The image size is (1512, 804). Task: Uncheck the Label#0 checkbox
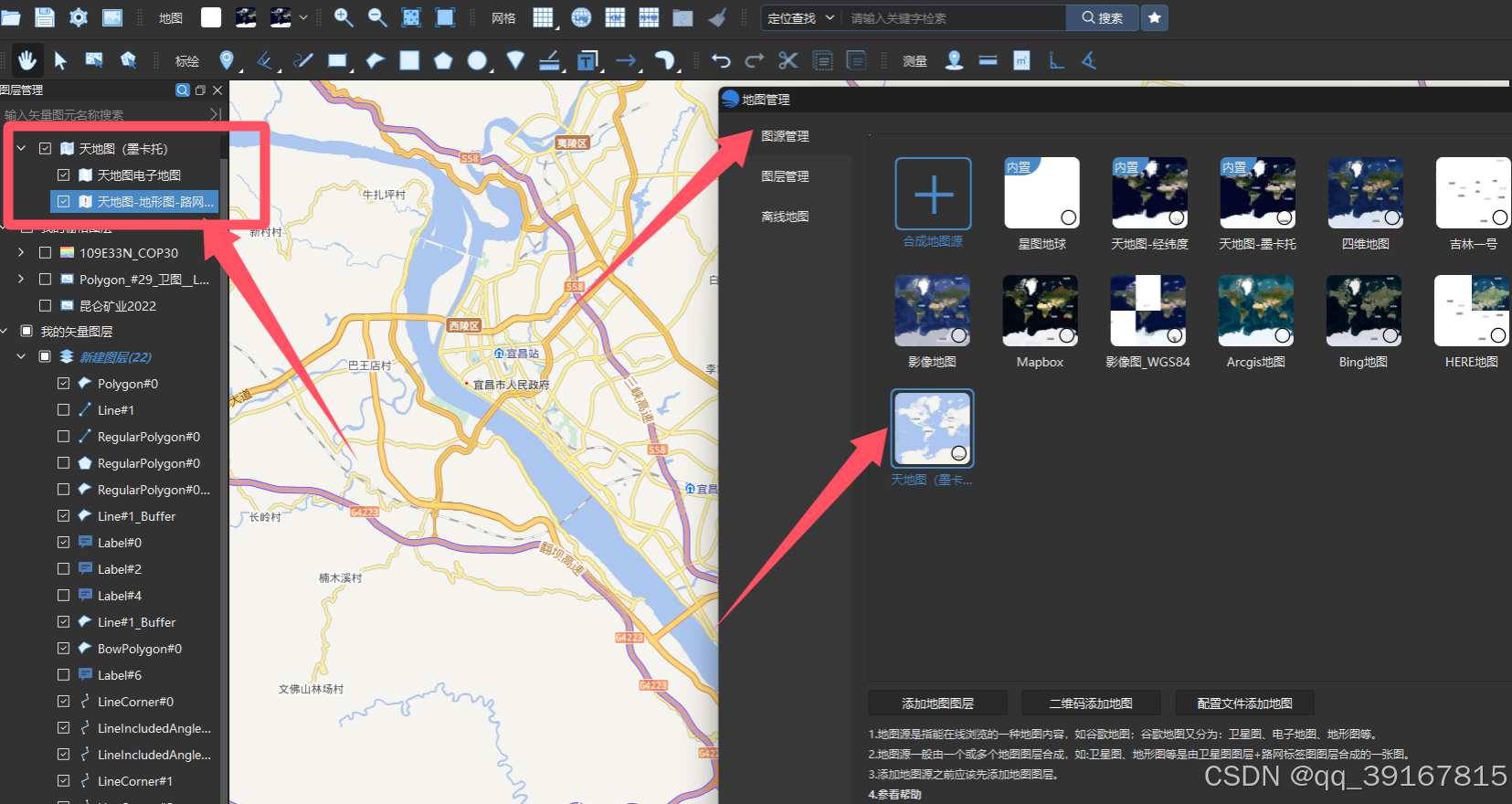[63, 543]
